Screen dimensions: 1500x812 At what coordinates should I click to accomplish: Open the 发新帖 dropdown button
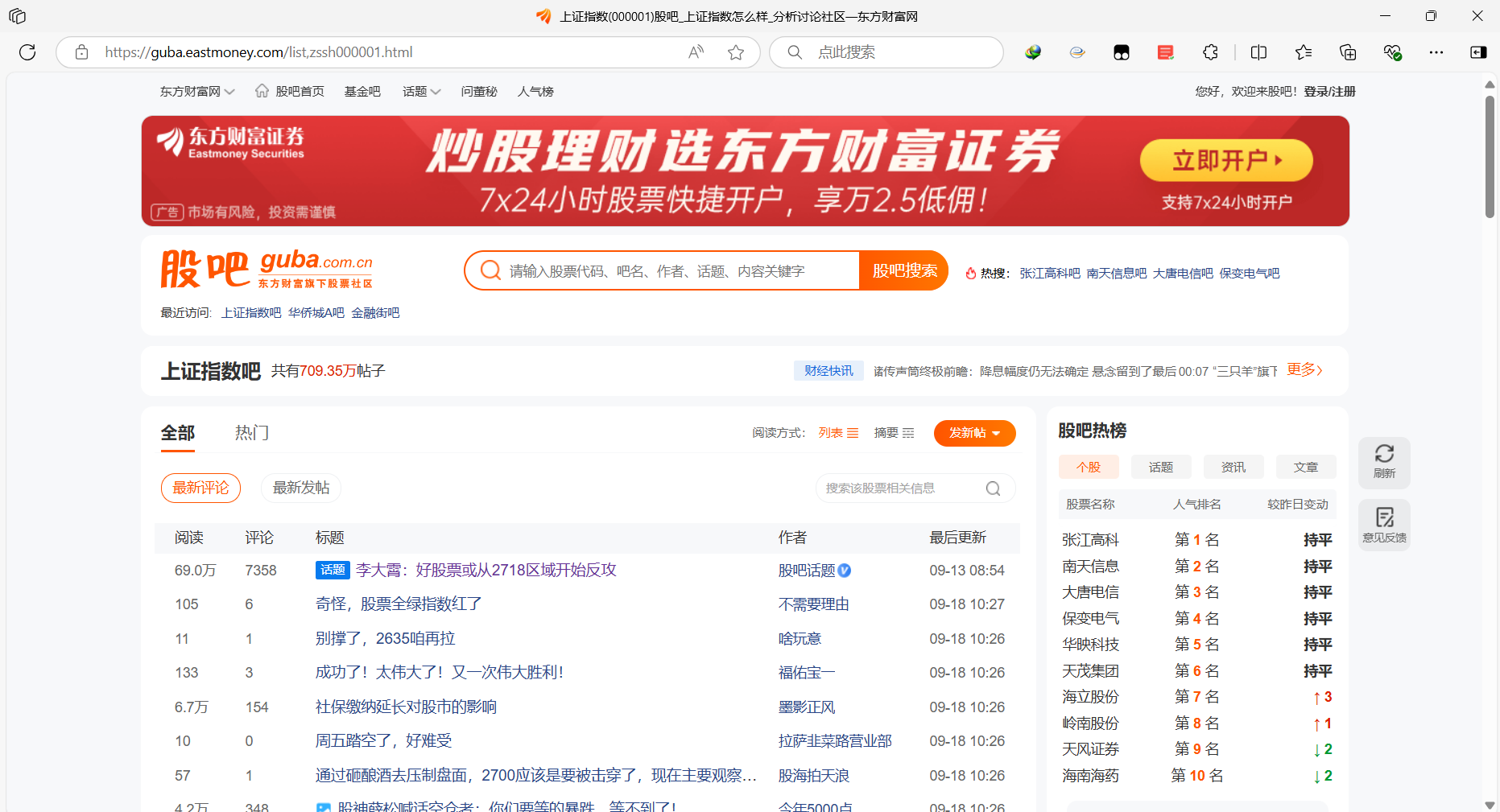(974, 433)
